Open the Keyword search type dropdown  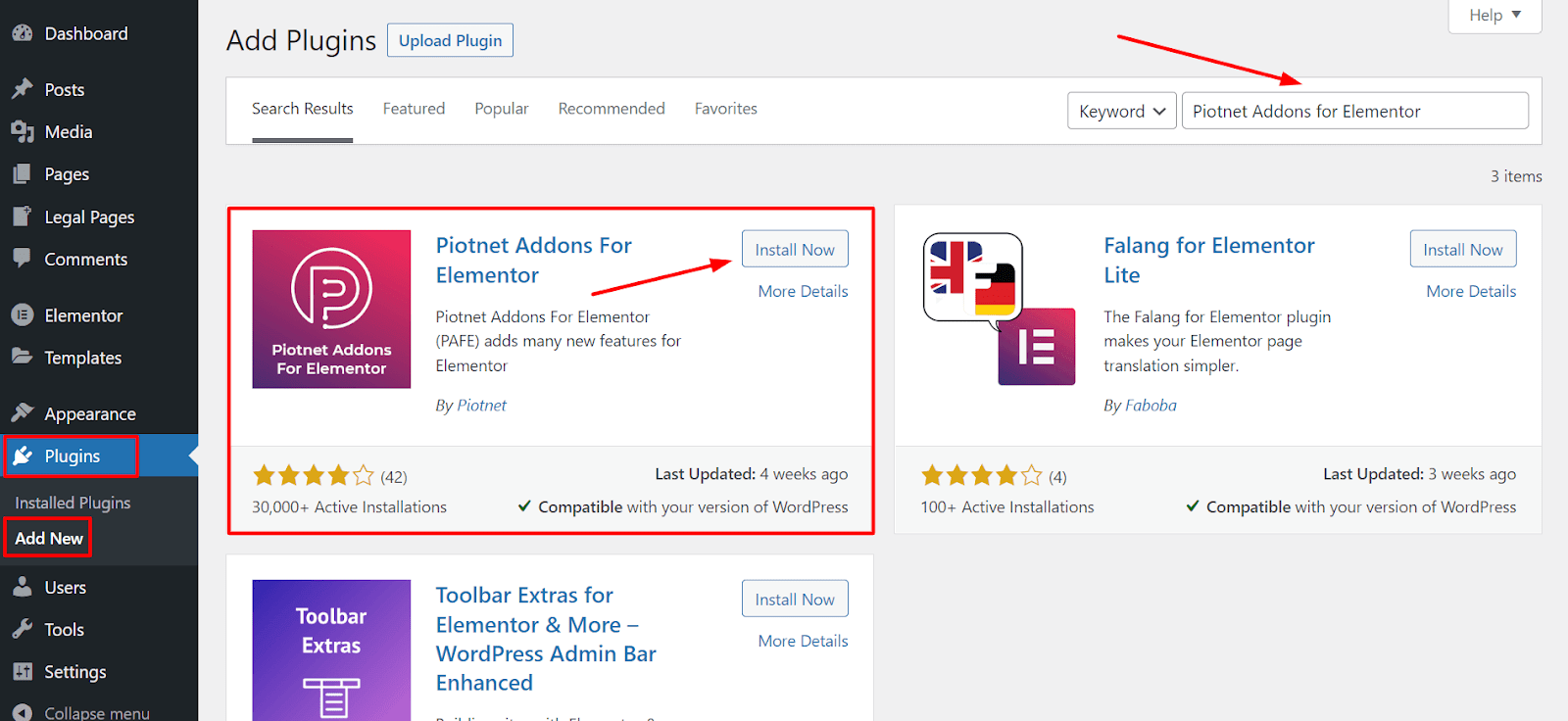(1121, 111)
